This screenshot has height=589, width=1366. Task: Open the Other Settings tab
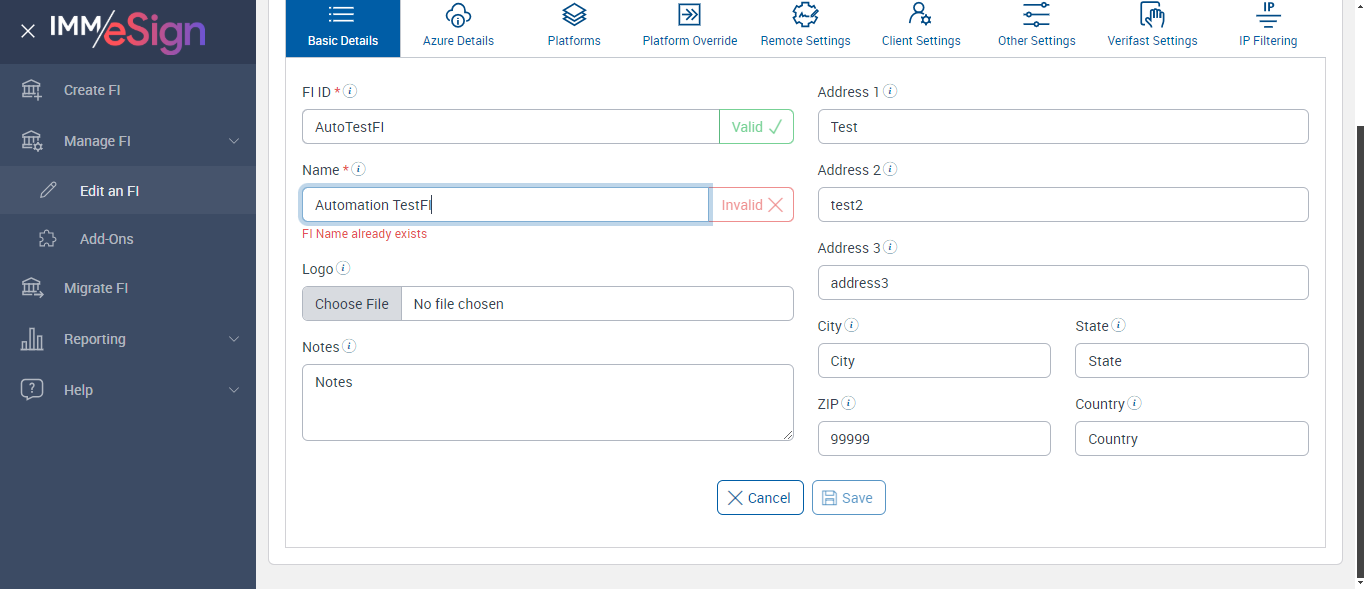(1037, 27)
